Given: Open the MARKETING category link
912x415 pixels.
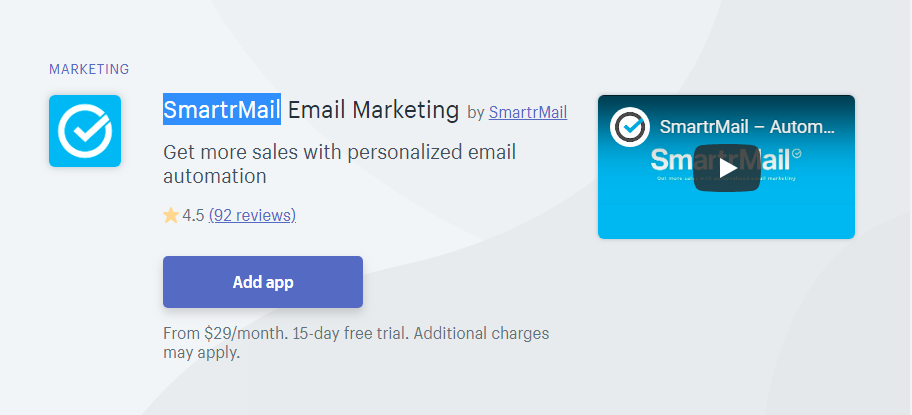Looking at the screenshot, I should point(89,69).
